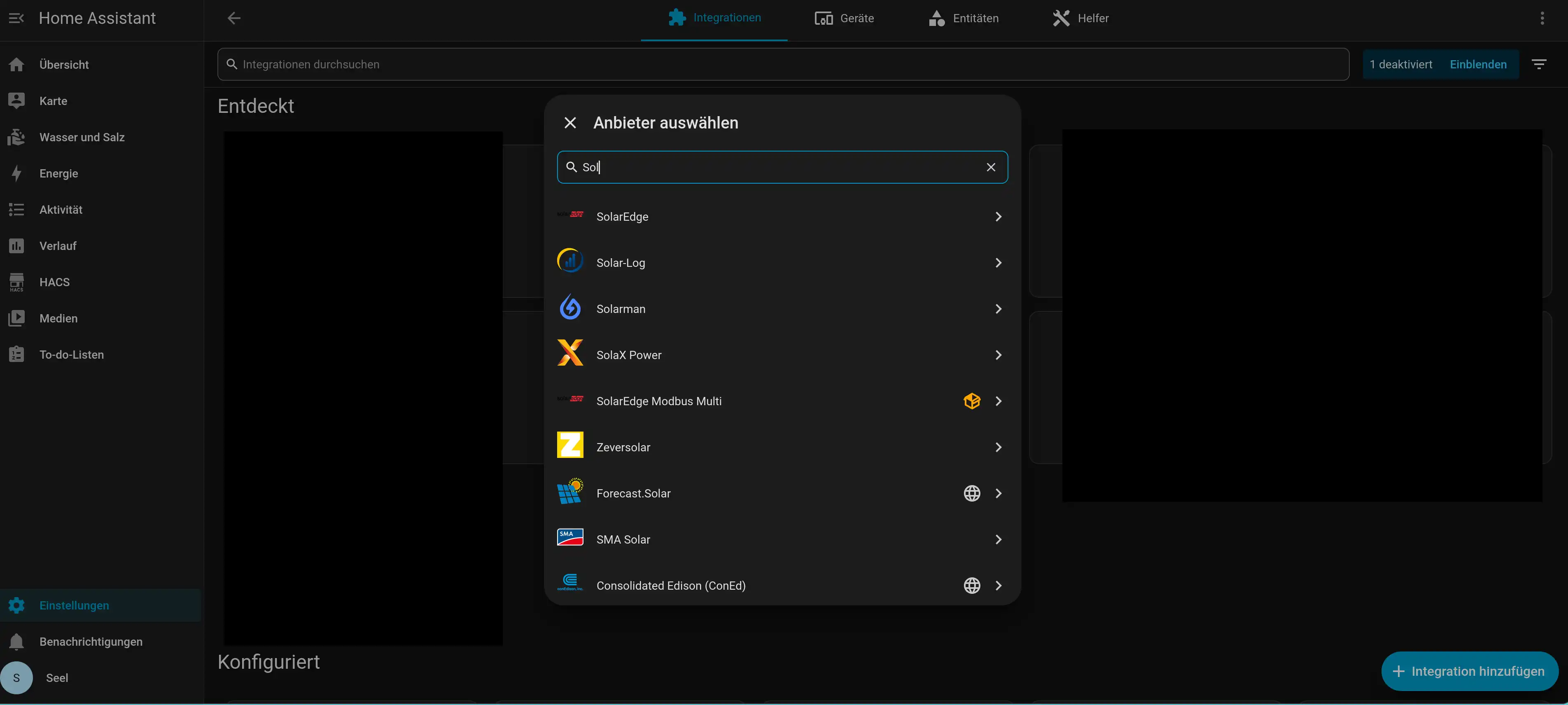Viewport: 1568px width, 705px height.
Task: Select SolarEdge Modbus Multi text
Action: click(658, 401)
